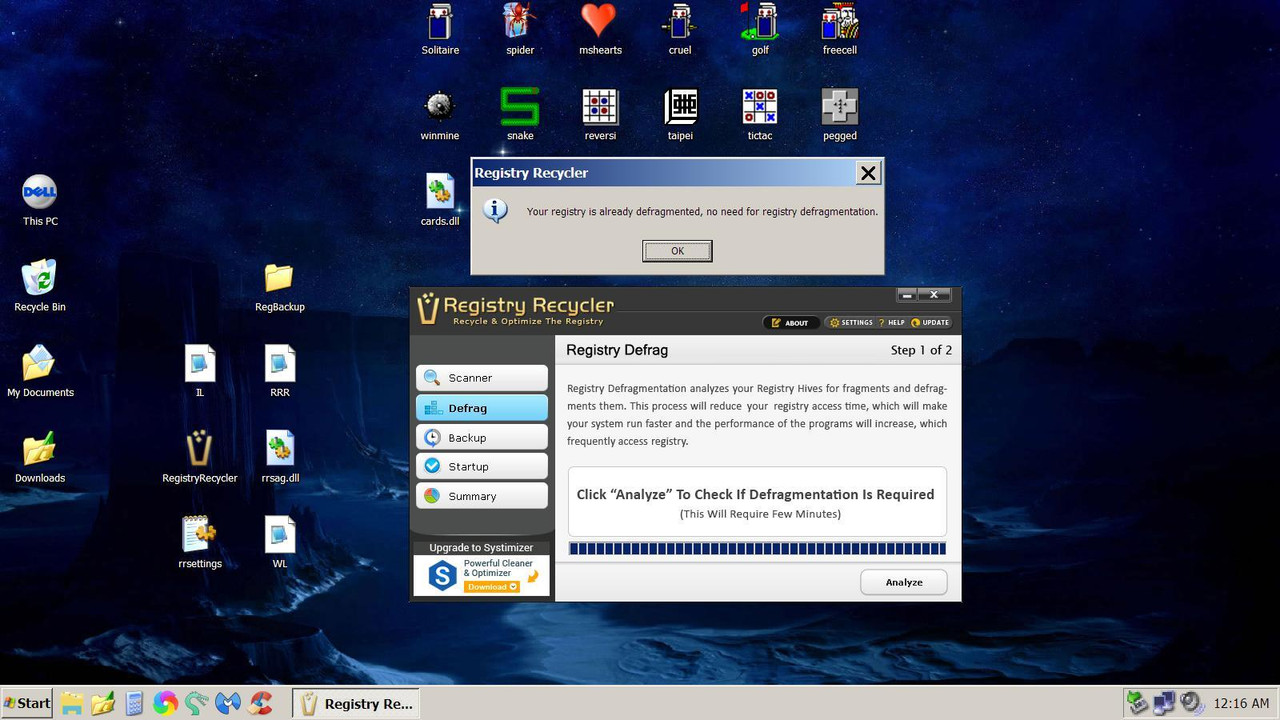Select rrsag.dll file icon
Viewport: 1280px width, 720px height.
click(280, 457)
